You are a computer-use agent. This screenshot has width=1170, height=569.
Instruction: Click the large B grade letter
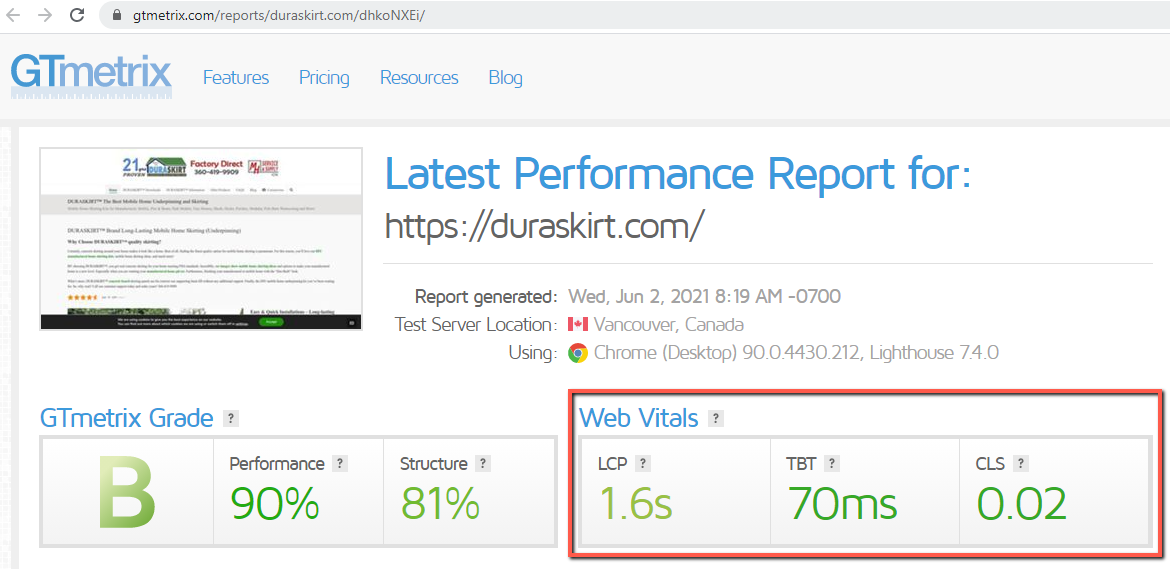tap(127, 492)
